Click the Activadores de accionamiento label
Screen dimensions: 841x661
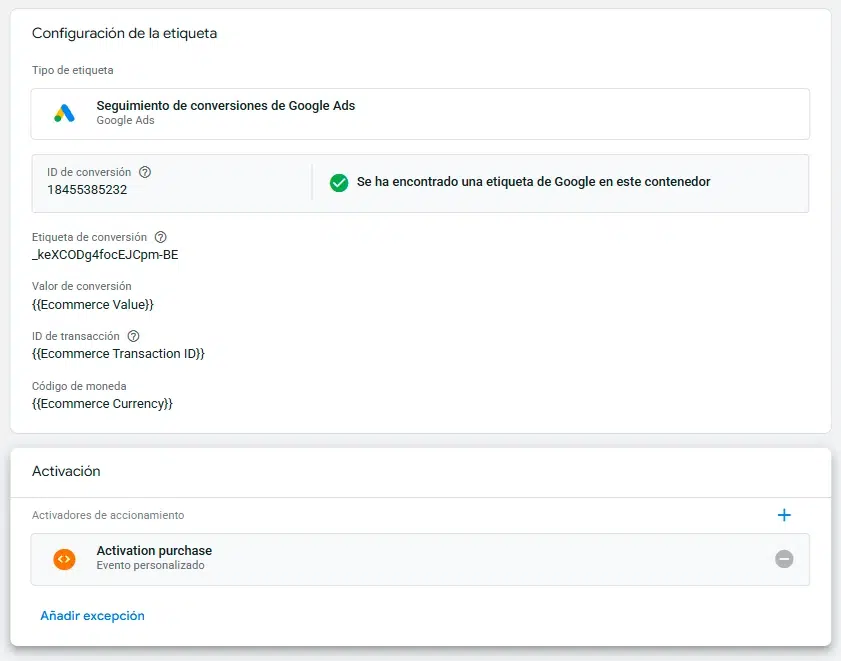click(108, 515)
